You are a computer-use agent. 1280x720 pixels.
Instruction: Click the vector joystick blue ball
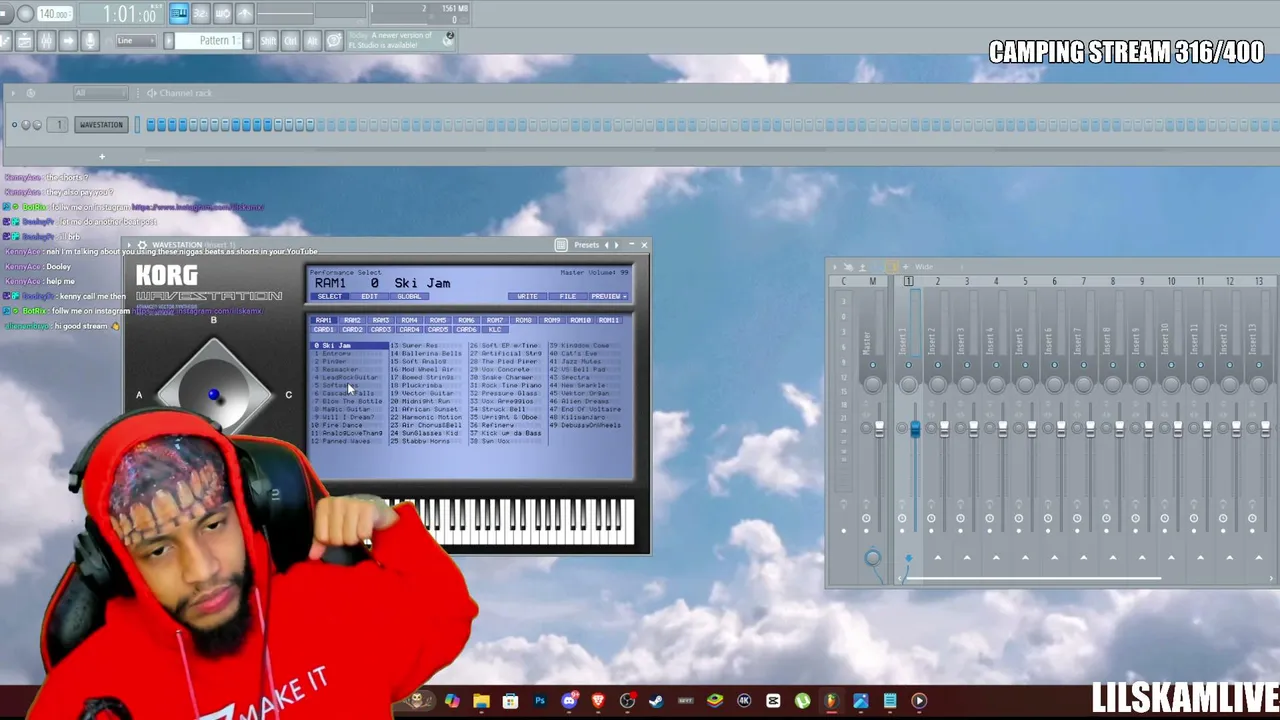point(213,396)
